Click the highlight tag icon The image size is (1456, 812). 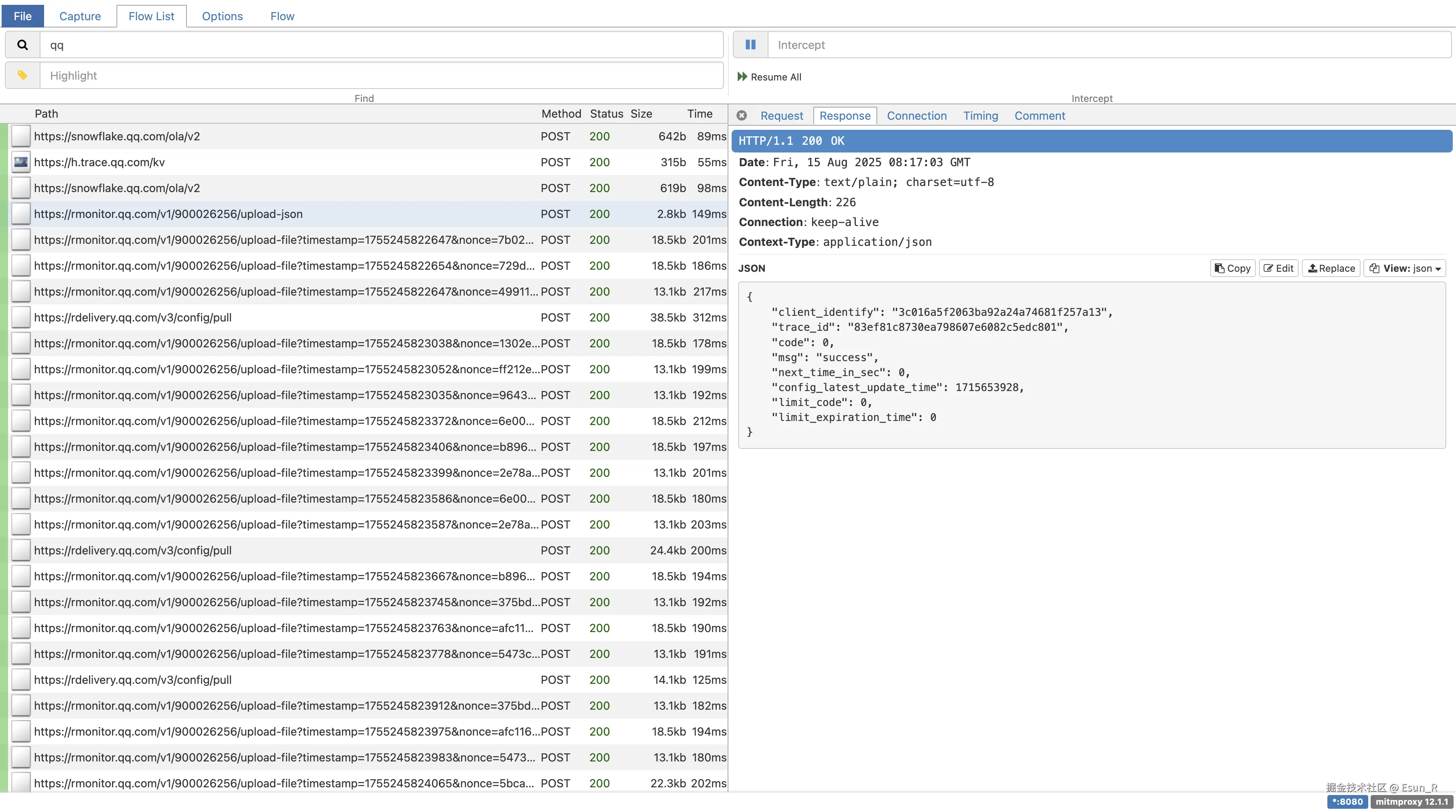(x=23, y=75)
